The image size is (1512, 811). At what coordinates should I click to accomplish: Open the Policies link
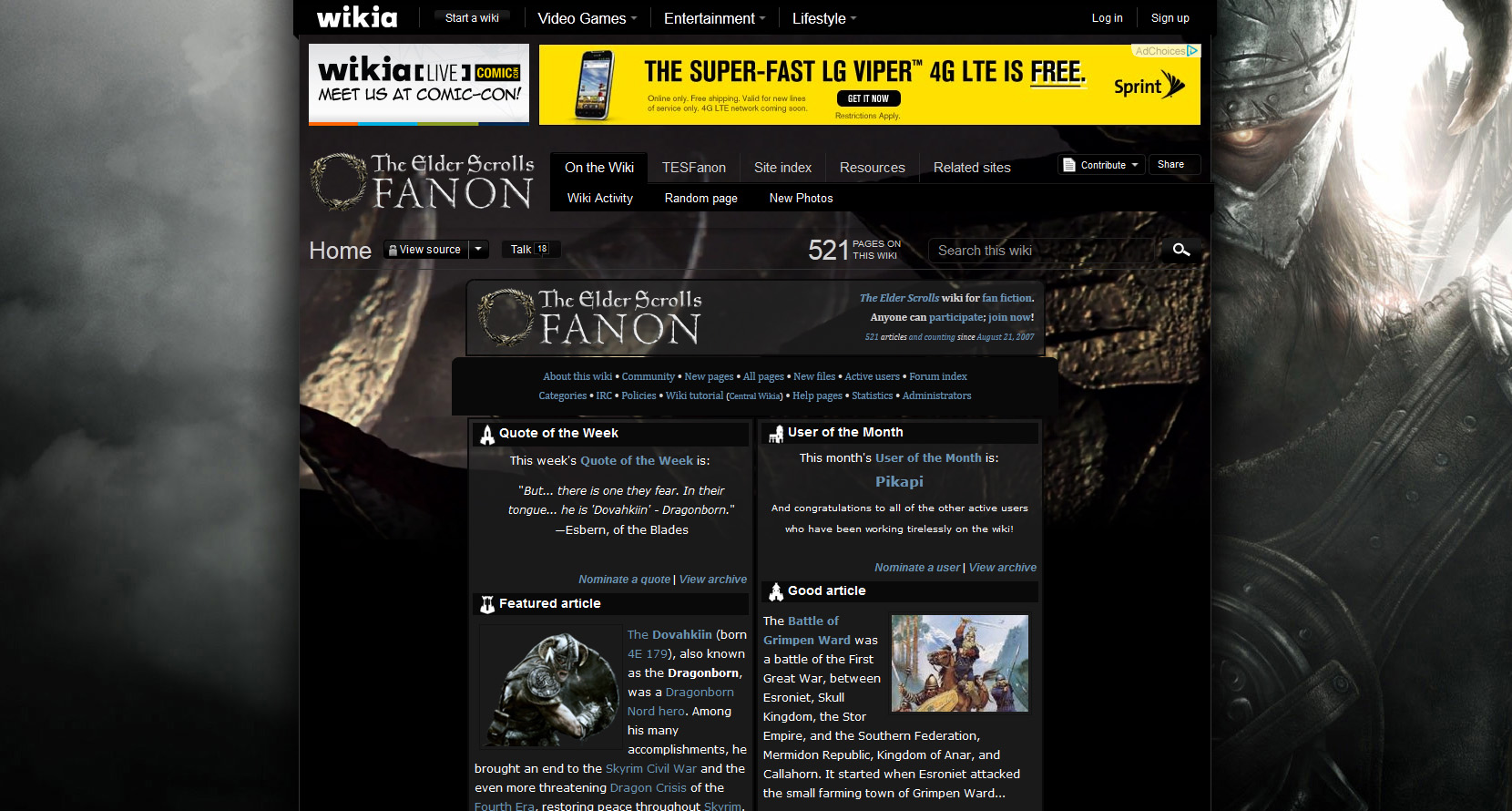click(x=639, y=395)
